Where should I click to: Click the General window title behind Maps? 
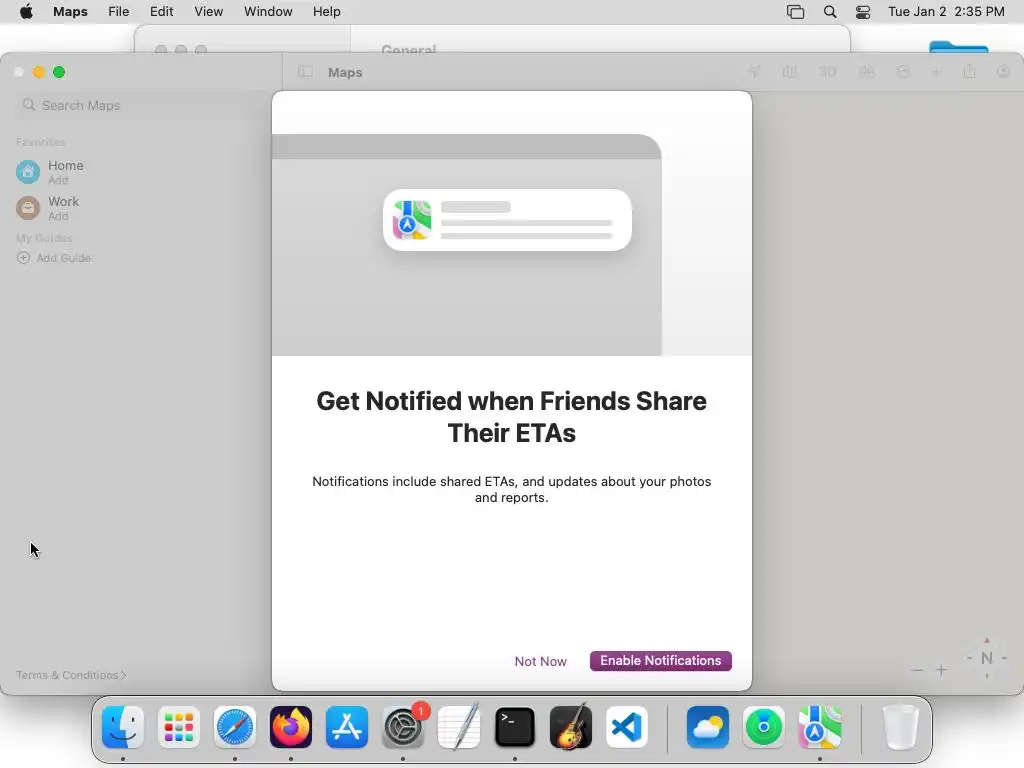409,49
